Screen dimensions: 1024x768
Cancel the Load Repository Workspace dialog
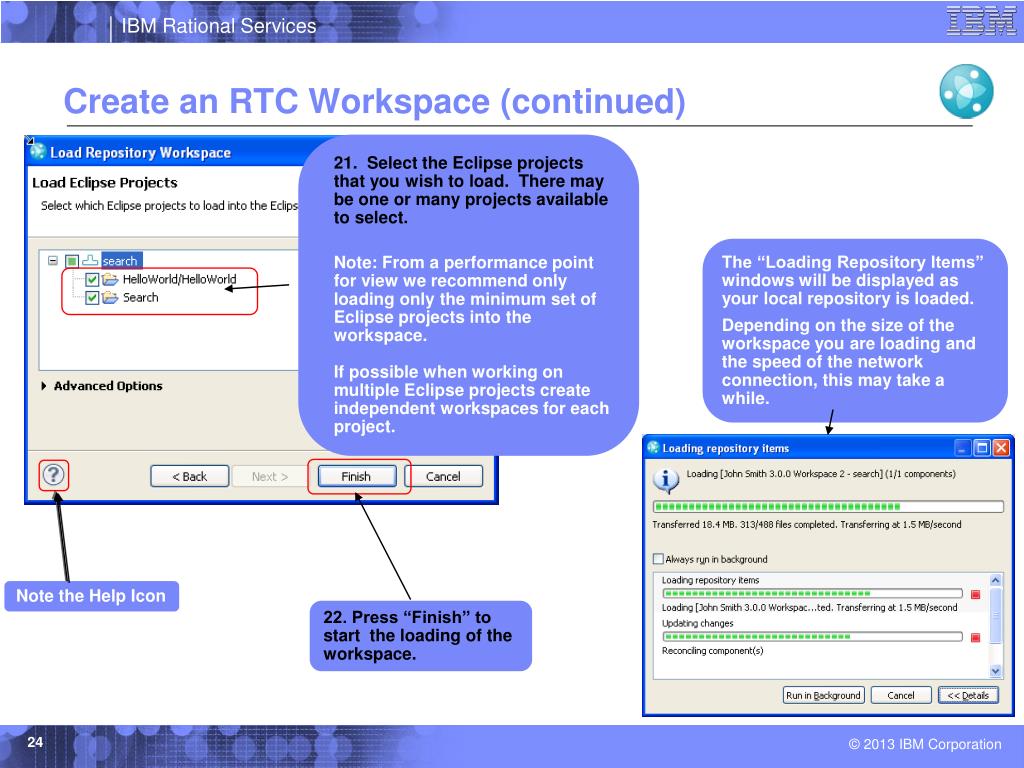[x=443, y=477]
